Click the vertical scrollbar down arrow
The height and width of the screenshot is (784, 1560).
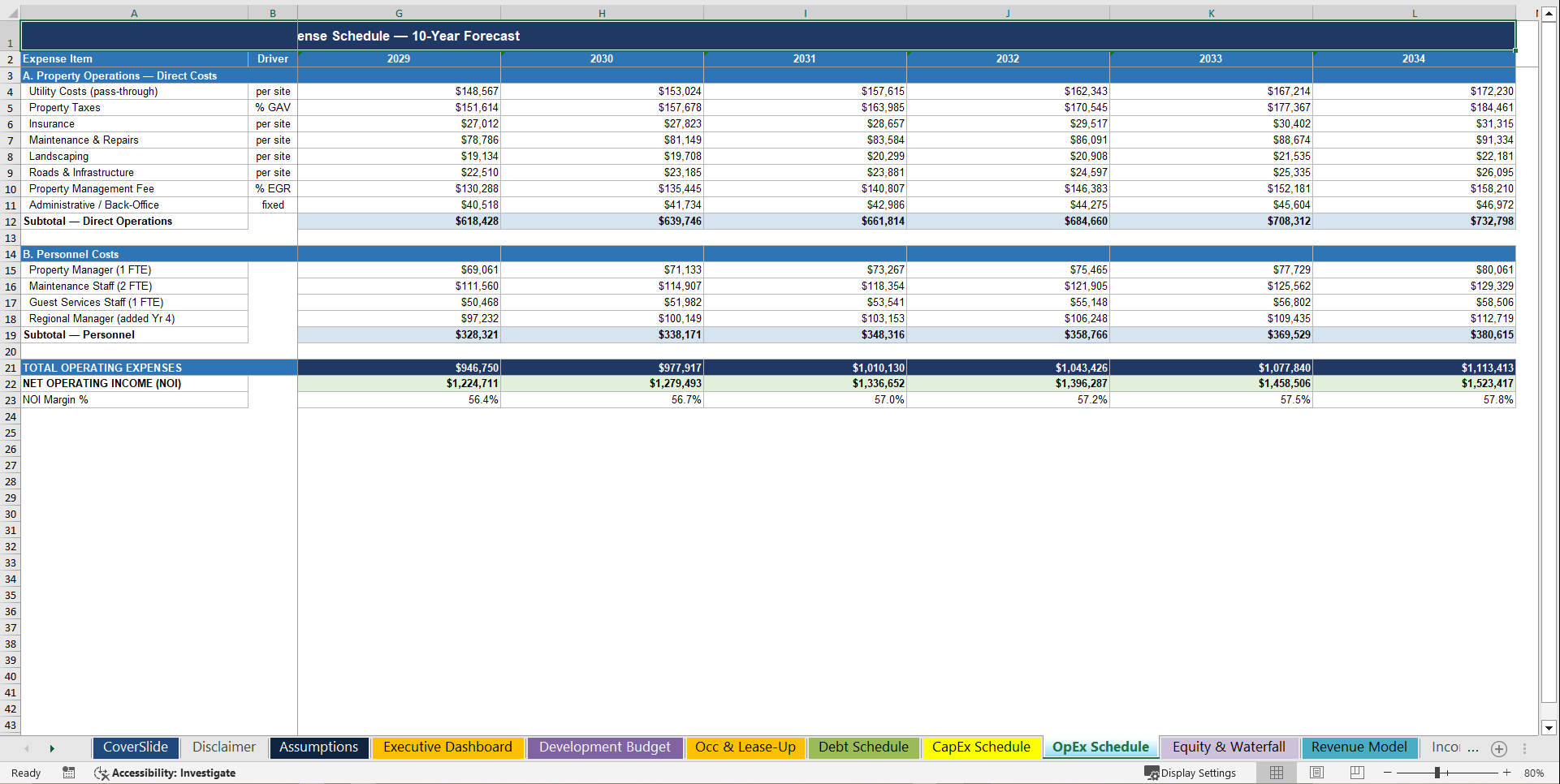pos(1550,729)
